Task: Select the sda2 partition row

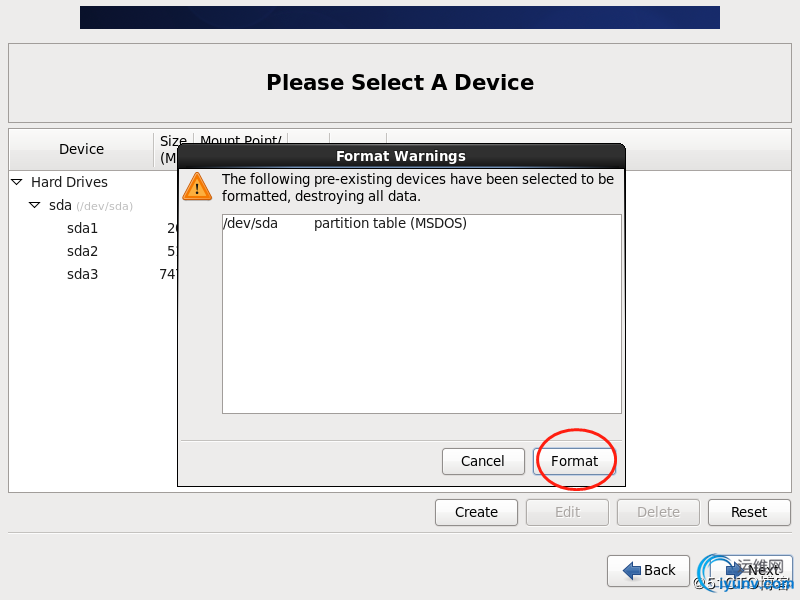Action: pos(93,252)
